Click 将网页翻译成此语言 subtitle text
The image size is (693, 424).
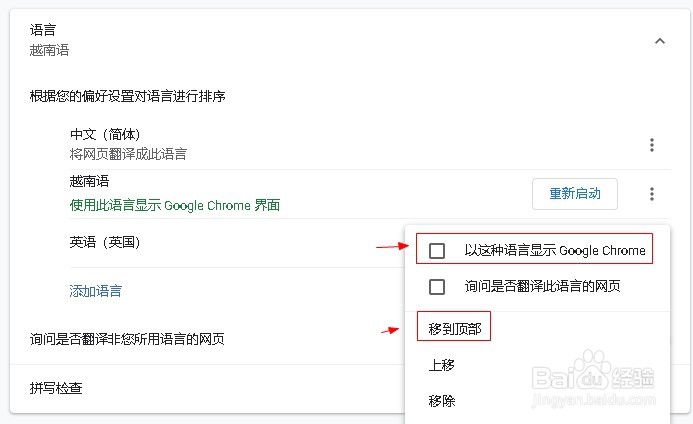pos(128,154)
